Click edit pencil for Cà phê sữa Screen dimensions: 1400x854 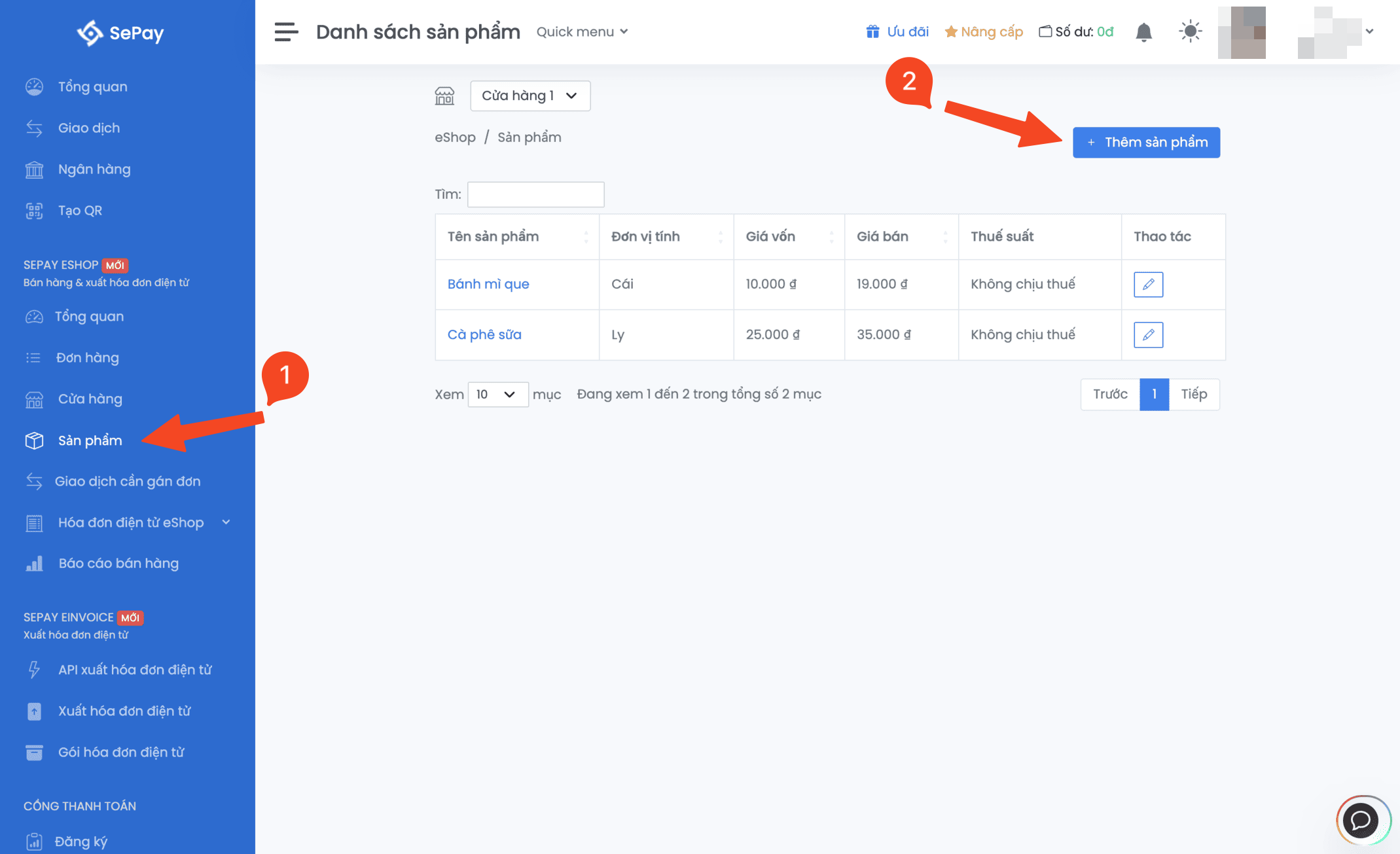click(1148, 335)
